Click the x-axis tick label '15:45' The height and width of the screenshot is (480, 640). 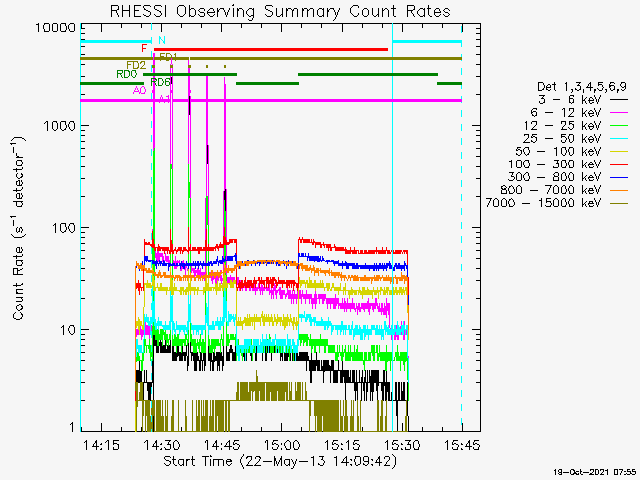(462, 445)
